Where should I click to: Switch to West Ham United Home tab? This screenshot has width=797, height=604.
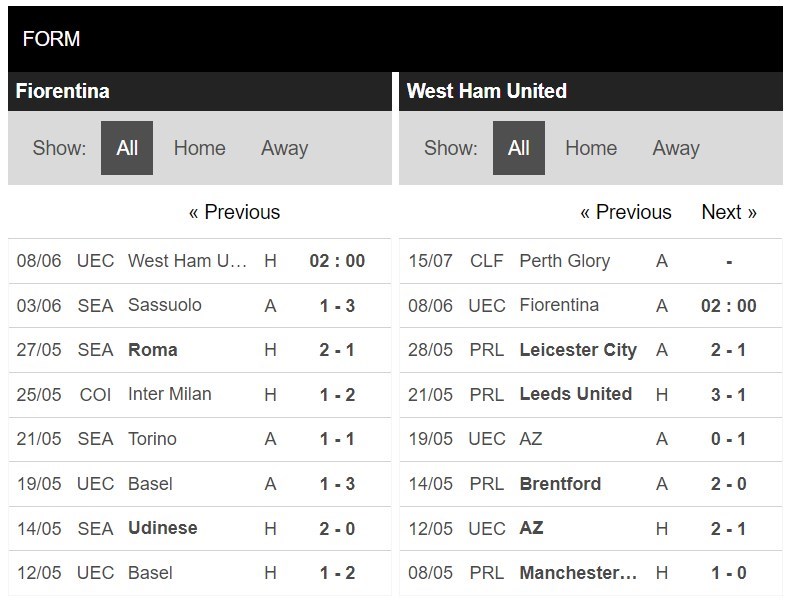[x=591, y=148]
